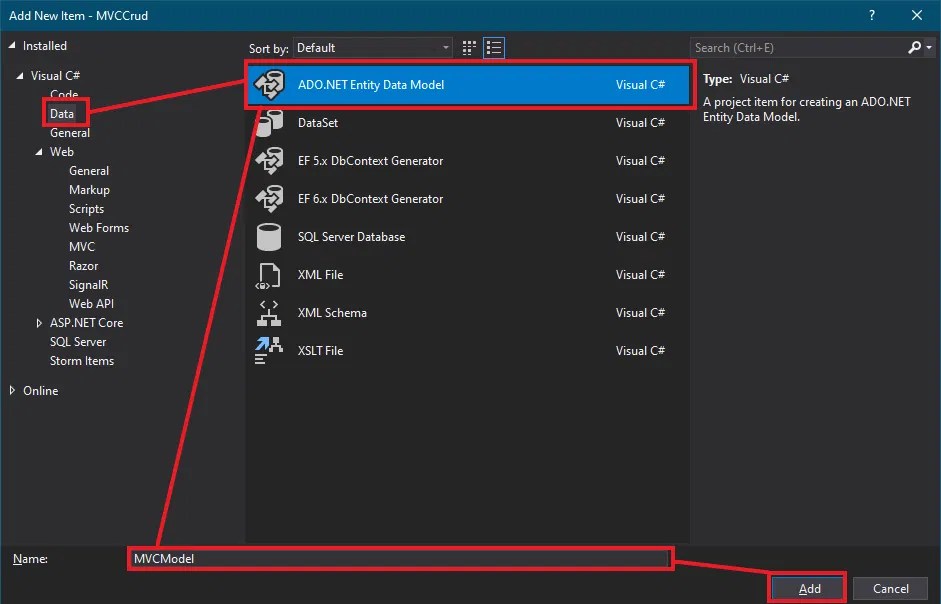Click Visual C# label in DataSet row

[640, 122]
